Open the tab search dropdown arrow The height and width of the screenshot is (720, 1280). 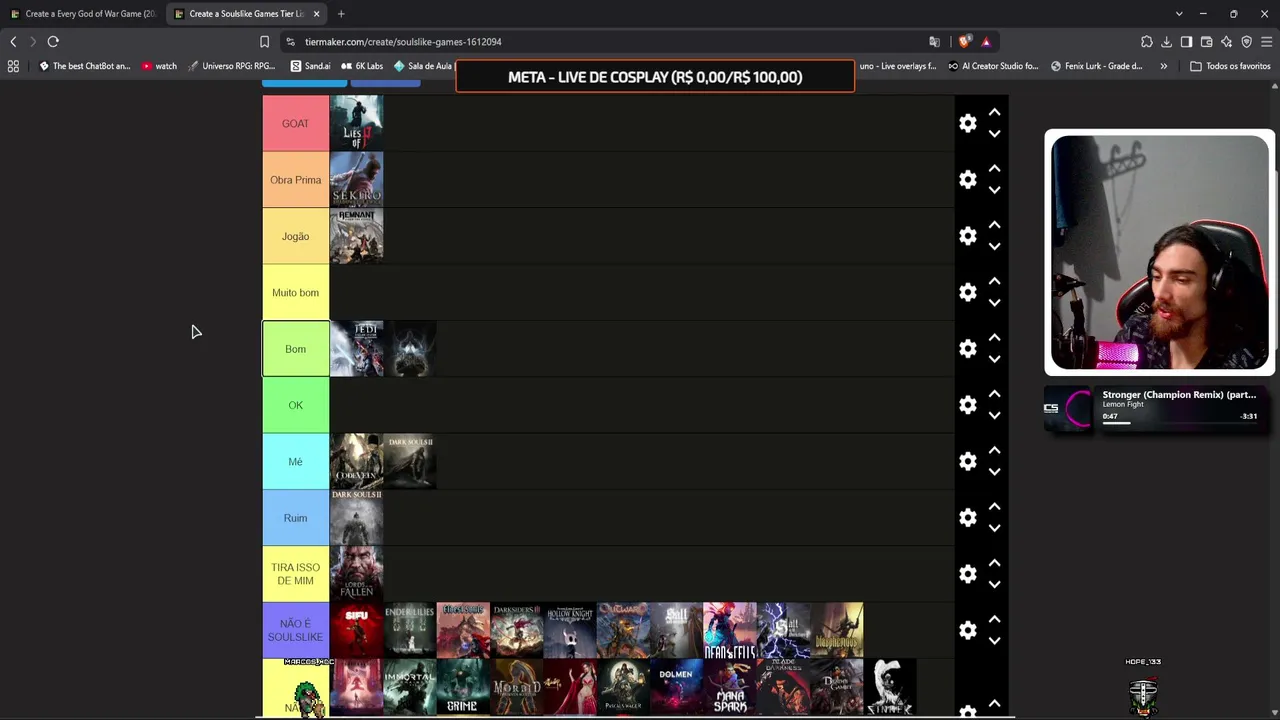[1179, 14]
